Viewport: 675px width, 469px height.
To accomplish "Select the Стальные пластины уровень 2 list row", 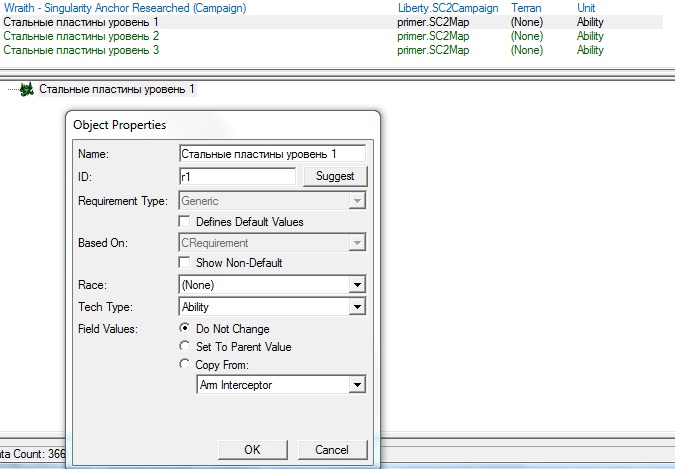I will [331, 36].
